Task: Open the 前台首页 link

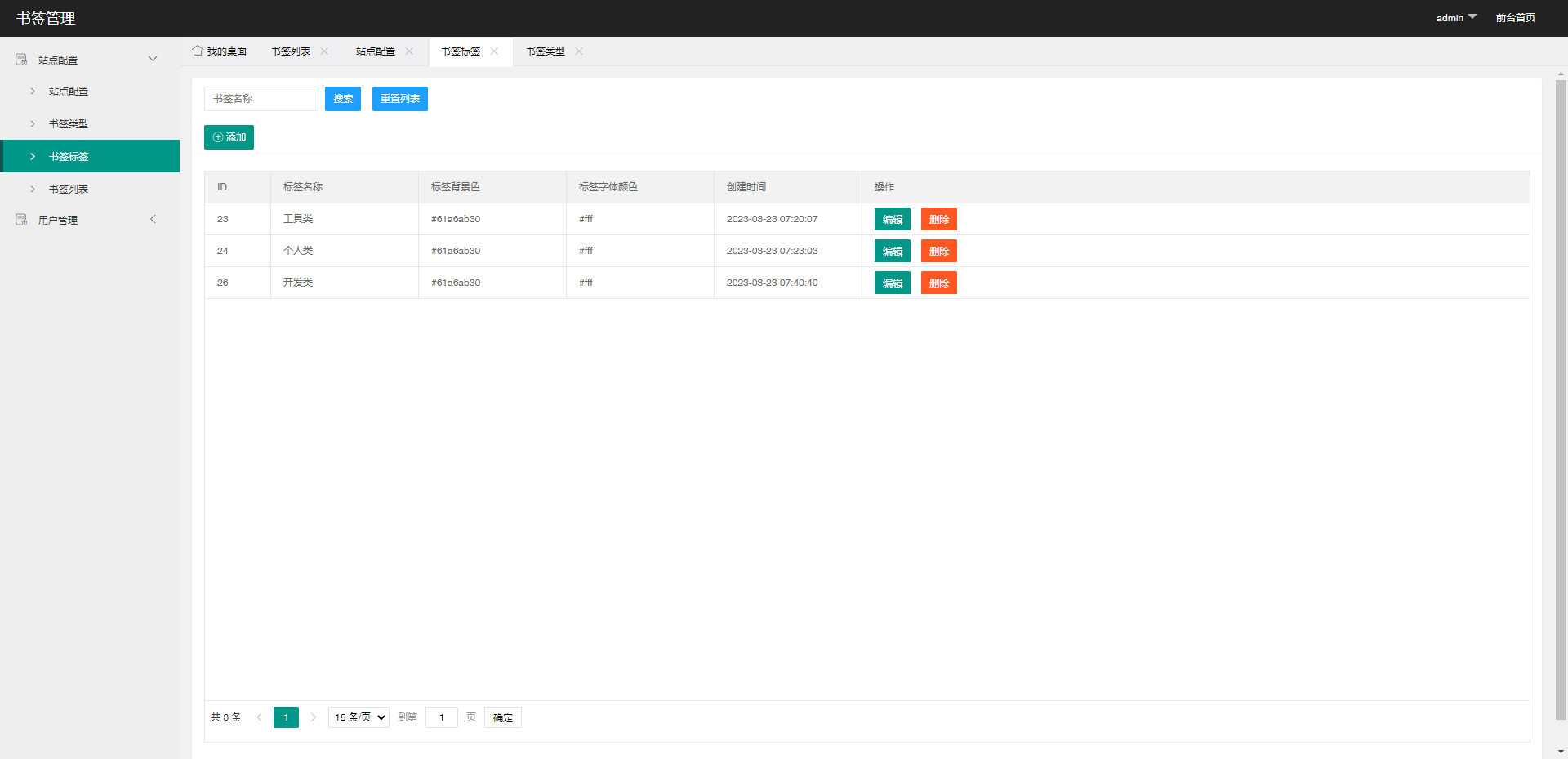Action: point(1516,17)
